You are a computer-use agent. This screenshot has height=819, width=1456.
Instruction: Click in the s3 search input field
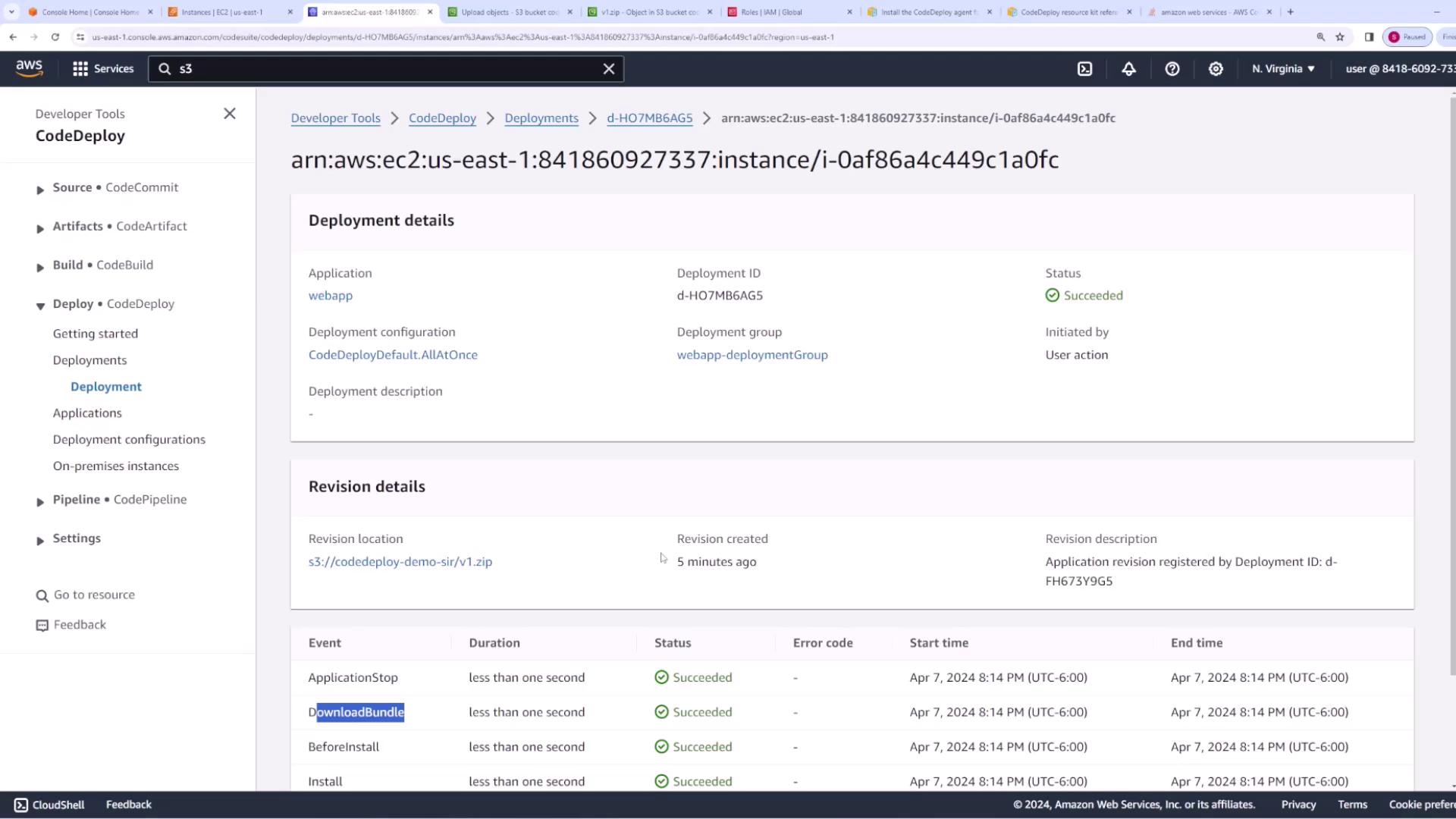(x=379, y=69)
